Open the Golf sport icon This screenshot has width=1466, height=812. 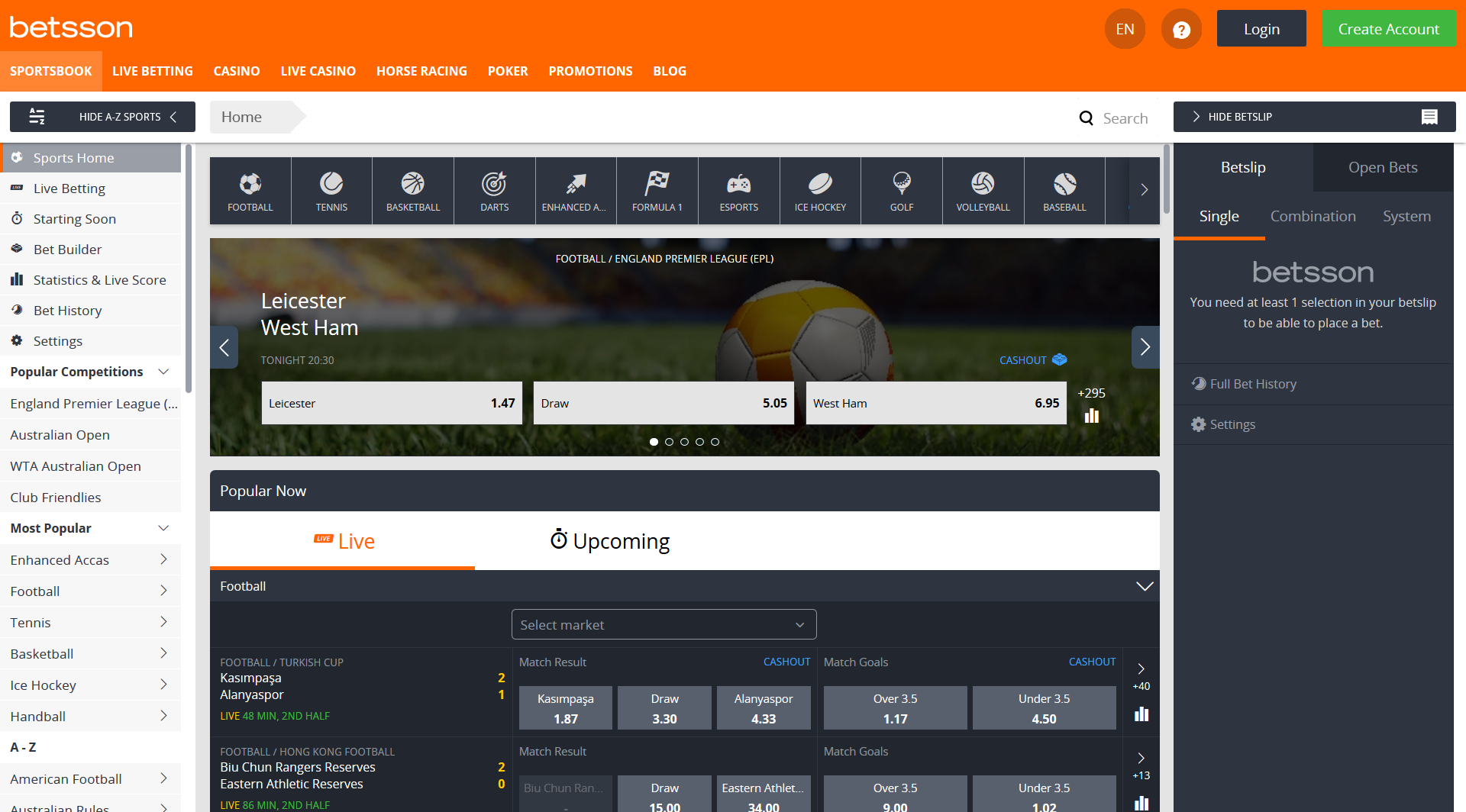pos(902,183)
